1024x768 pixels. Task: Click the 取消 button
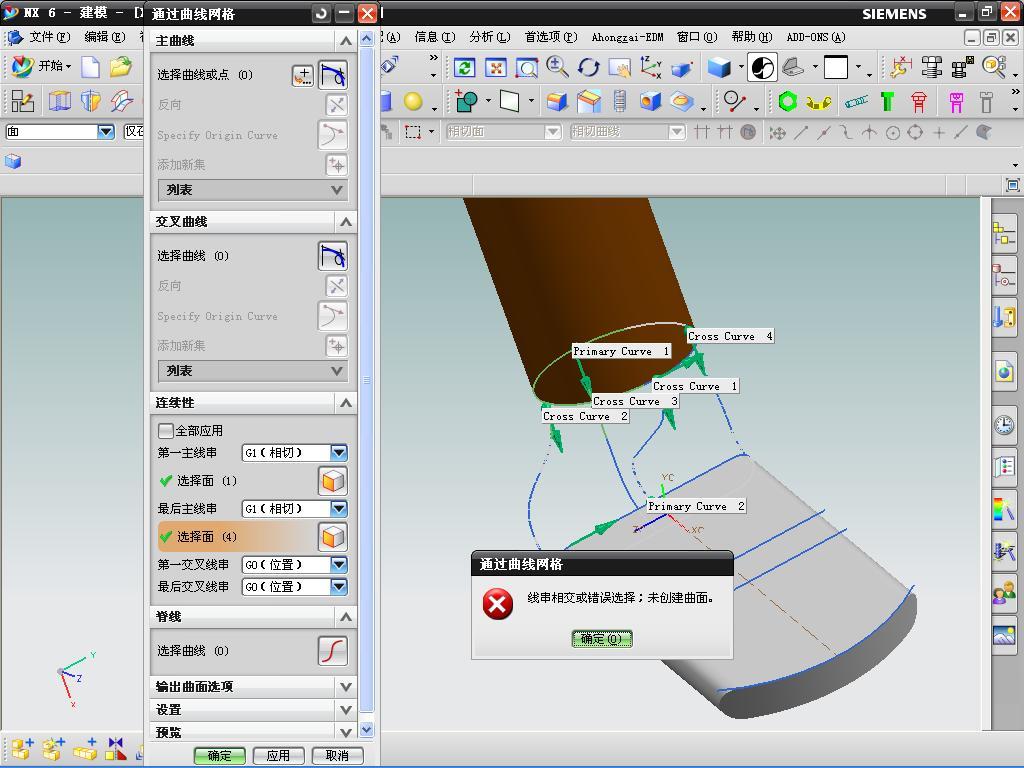[337, 756]
